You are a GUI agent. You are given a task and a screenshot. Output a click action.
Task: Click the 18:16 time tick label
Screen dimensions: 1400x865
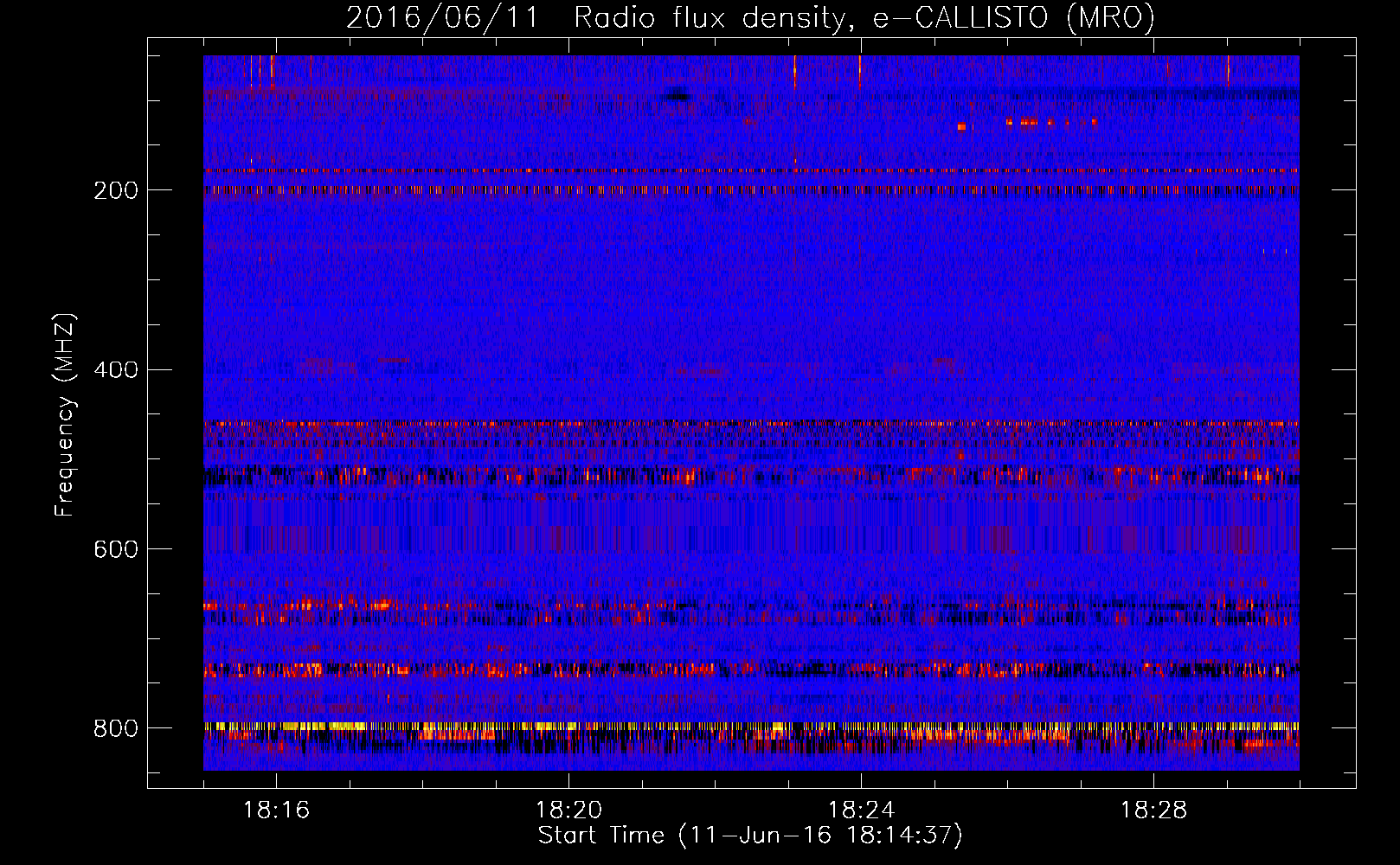pos(276,811)
